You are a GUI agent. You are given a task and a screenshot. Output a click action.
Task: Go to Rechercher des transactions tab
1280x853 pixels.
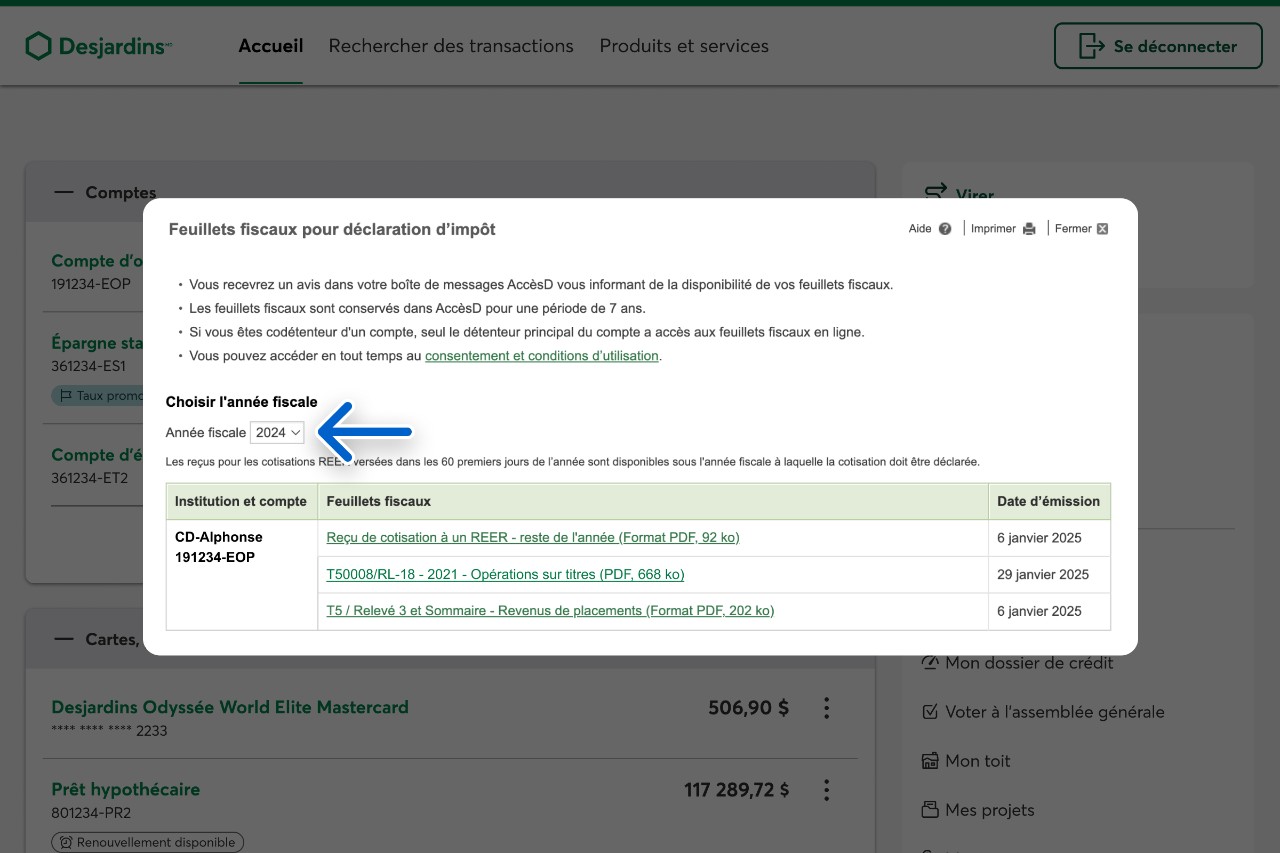451,46
